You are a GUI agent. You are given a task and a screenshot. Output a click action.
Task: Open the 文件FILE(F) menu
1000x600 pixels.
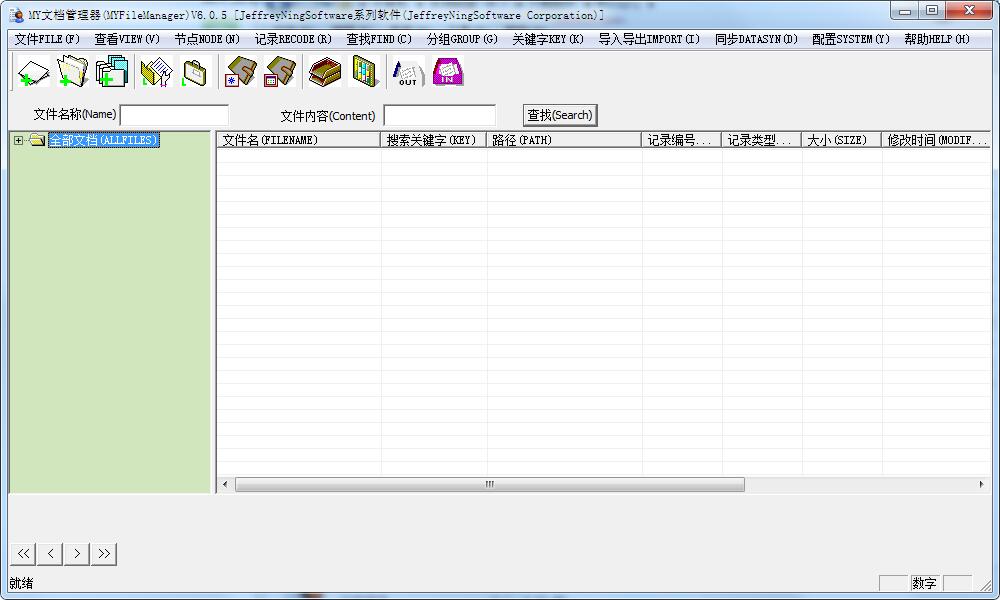click(47, 39)
